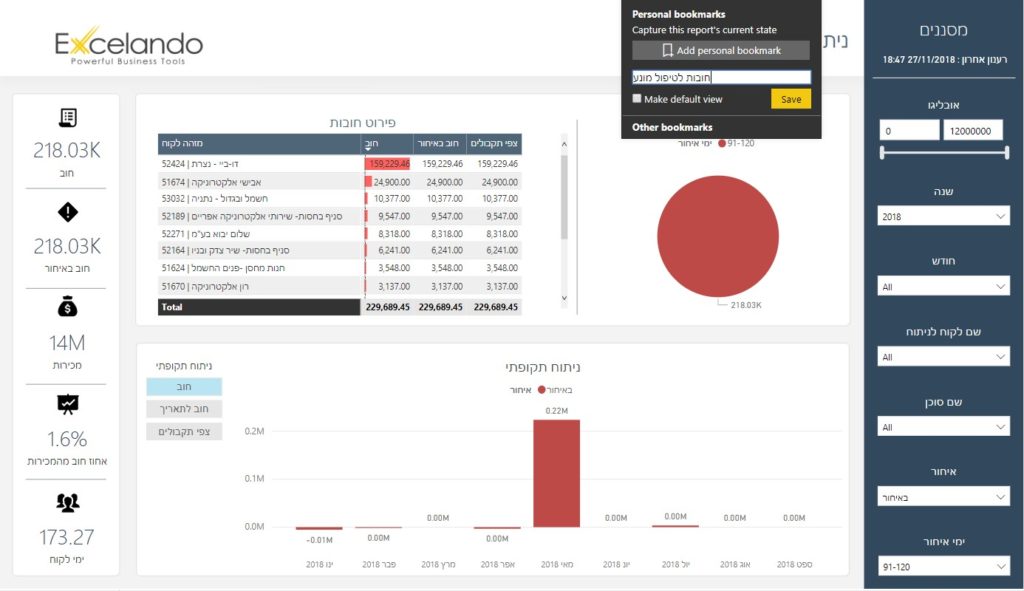The image size is (1024, 591).
Task: Click the red 91-120 legend marker
Action: click(722, 142)
